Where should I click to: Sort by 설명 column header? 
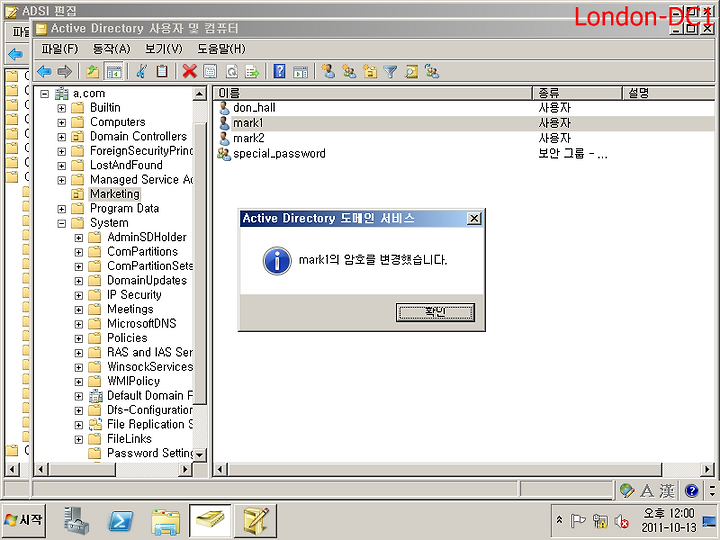pyautogui.click(x=669, y=93)
